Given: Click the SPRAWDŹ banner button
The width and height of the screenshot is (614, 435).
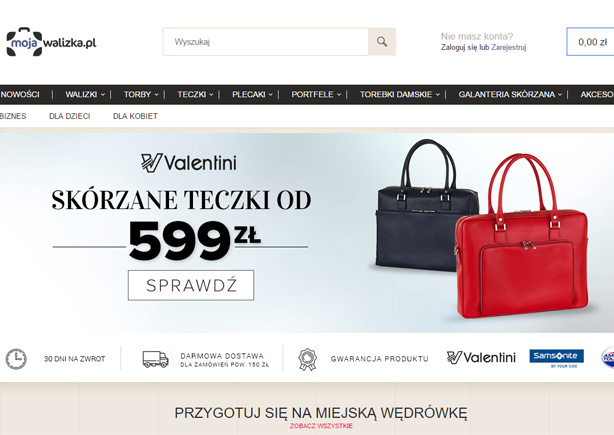Looking at the screenshot, I should [191, 285].
